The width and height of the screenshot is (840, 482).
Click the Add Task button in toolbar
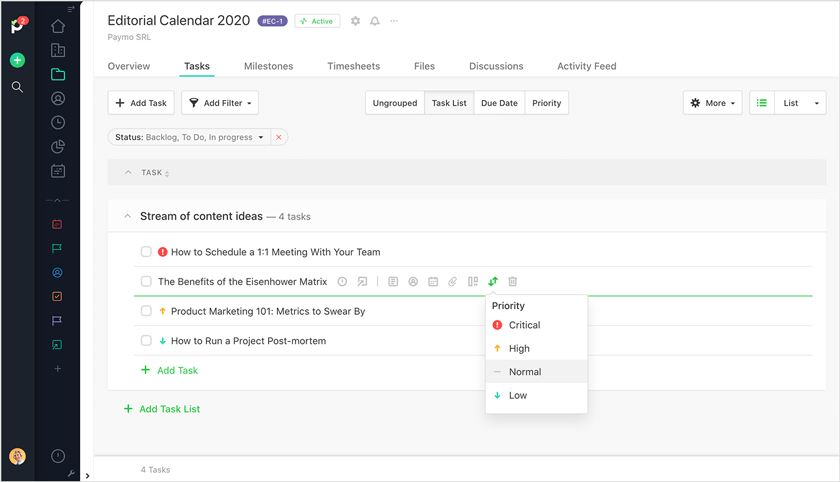point(141,103)
